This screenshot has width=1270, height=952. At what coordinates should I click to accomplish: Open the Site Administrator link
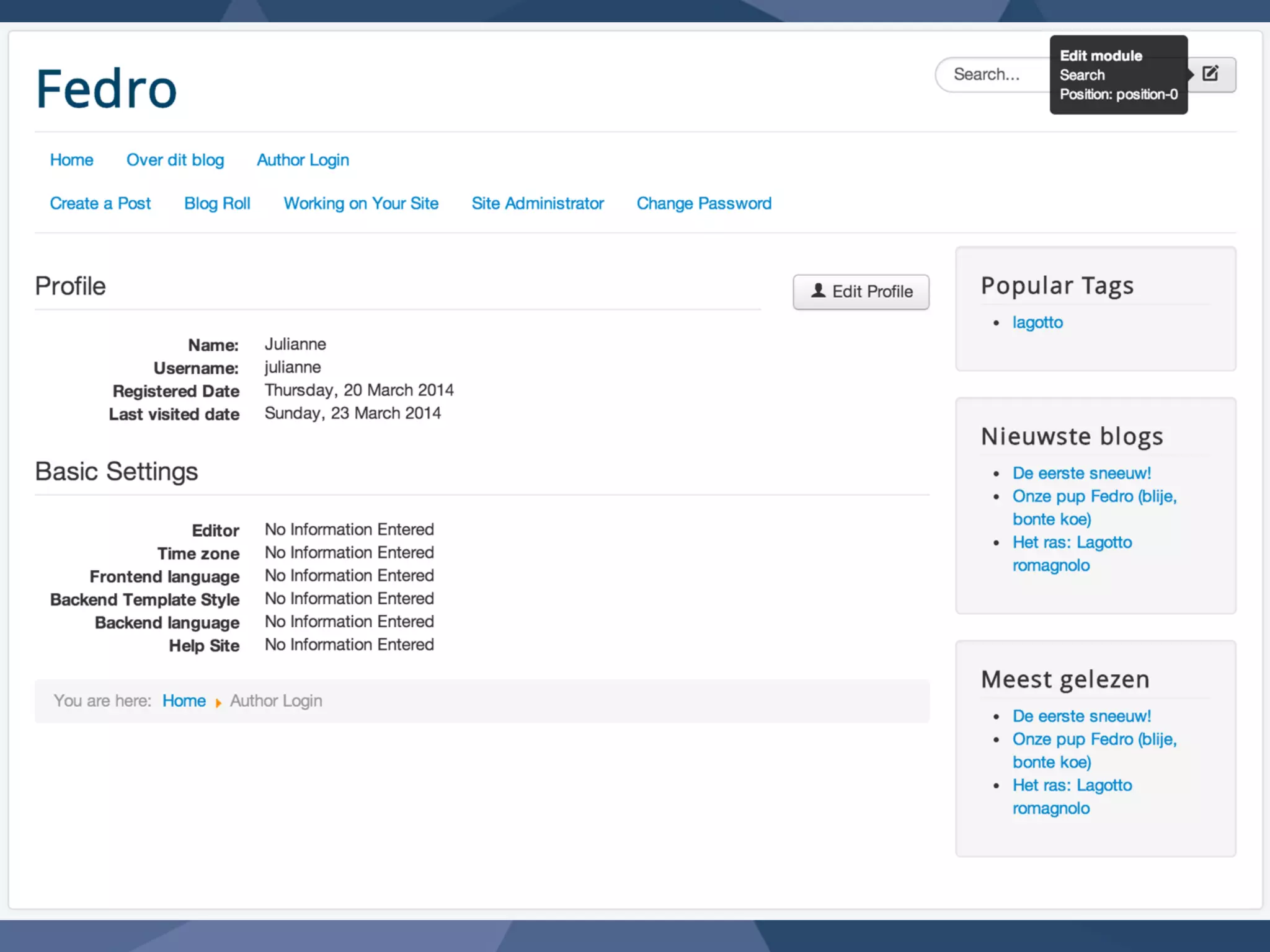[x=538, y=203]
